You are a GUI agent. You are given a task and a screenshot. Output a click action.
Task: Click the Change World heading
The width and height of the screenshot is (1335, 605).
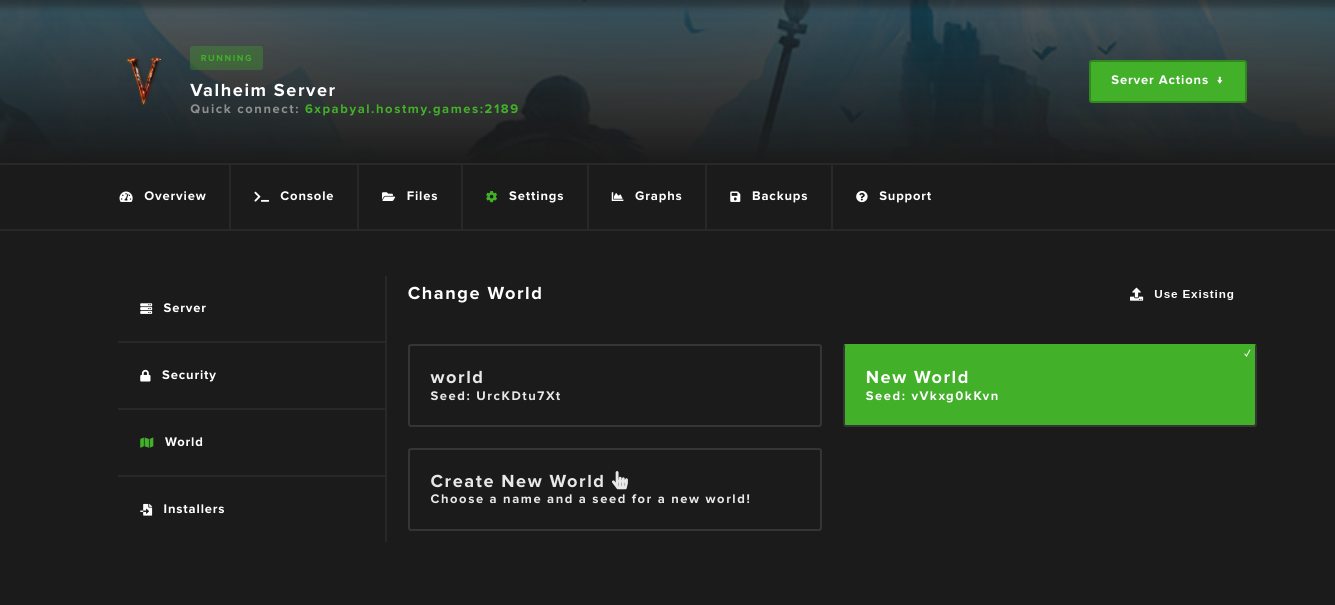(x=475, y=293)
